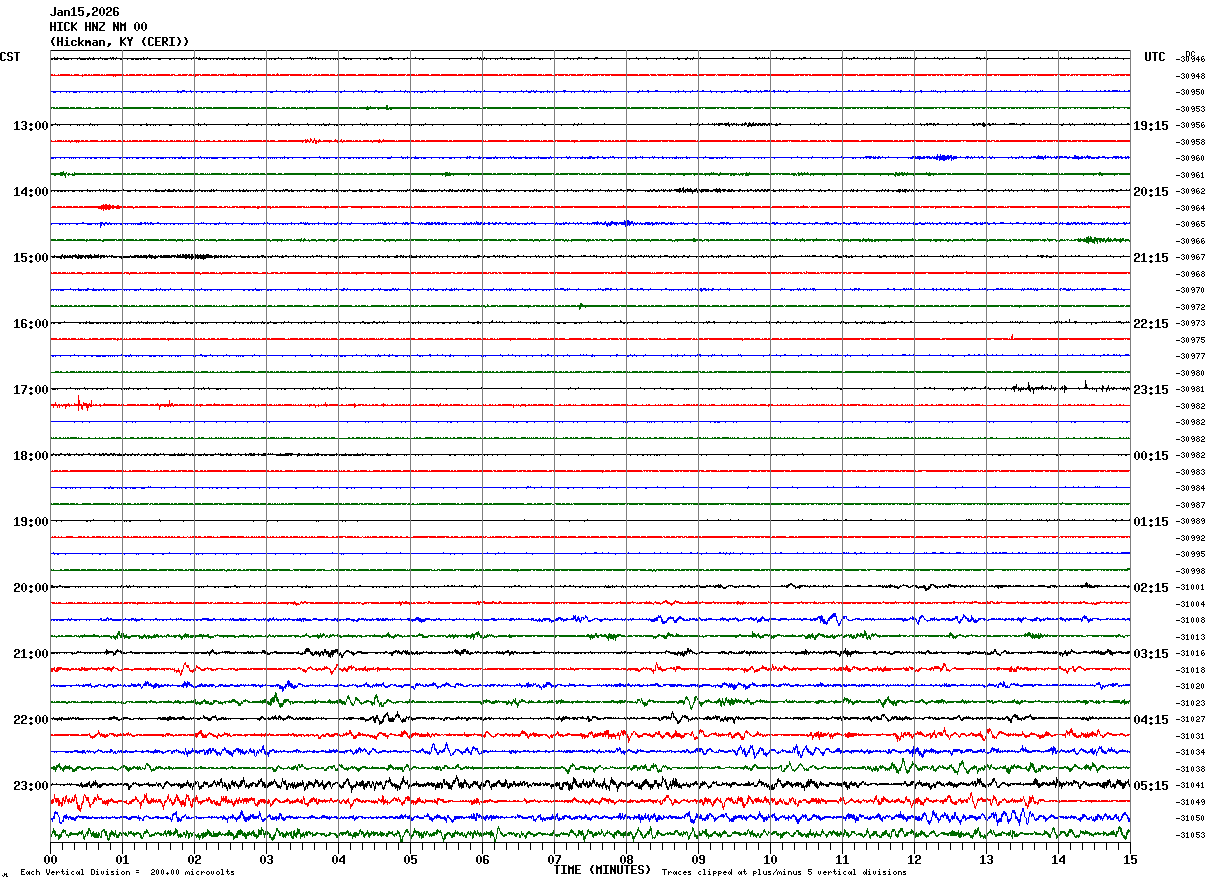Click the "15:00" CST time label

coord(31,258)
